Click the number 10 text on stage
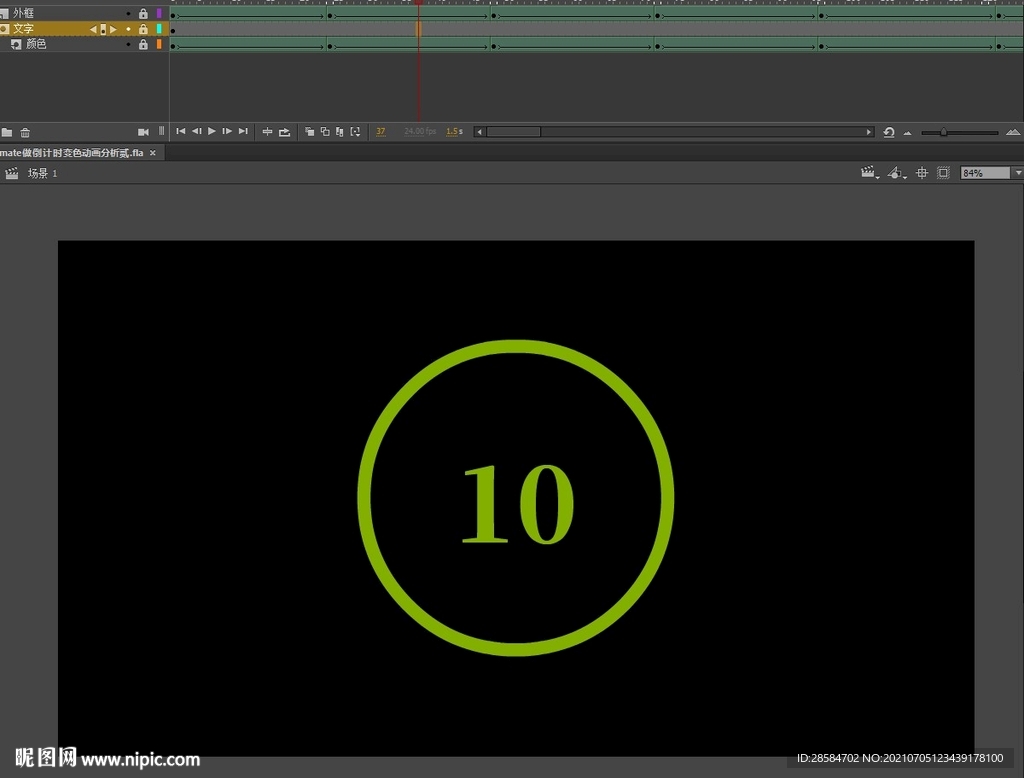Image resolution: width=1024 pixels, height=778 pixels. point(518,504)
